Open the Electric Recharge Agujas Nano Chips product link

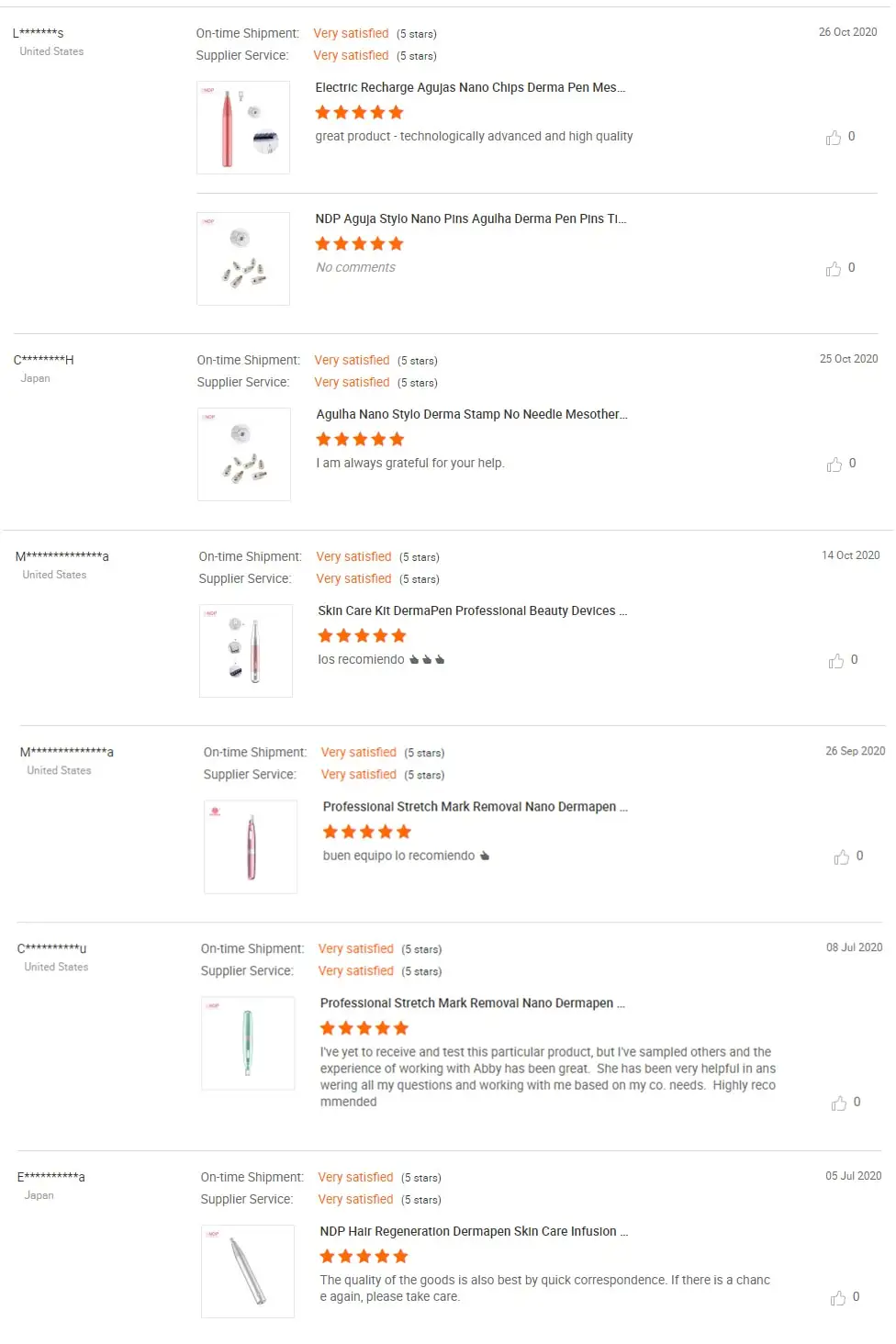click(x=470, y=88)
